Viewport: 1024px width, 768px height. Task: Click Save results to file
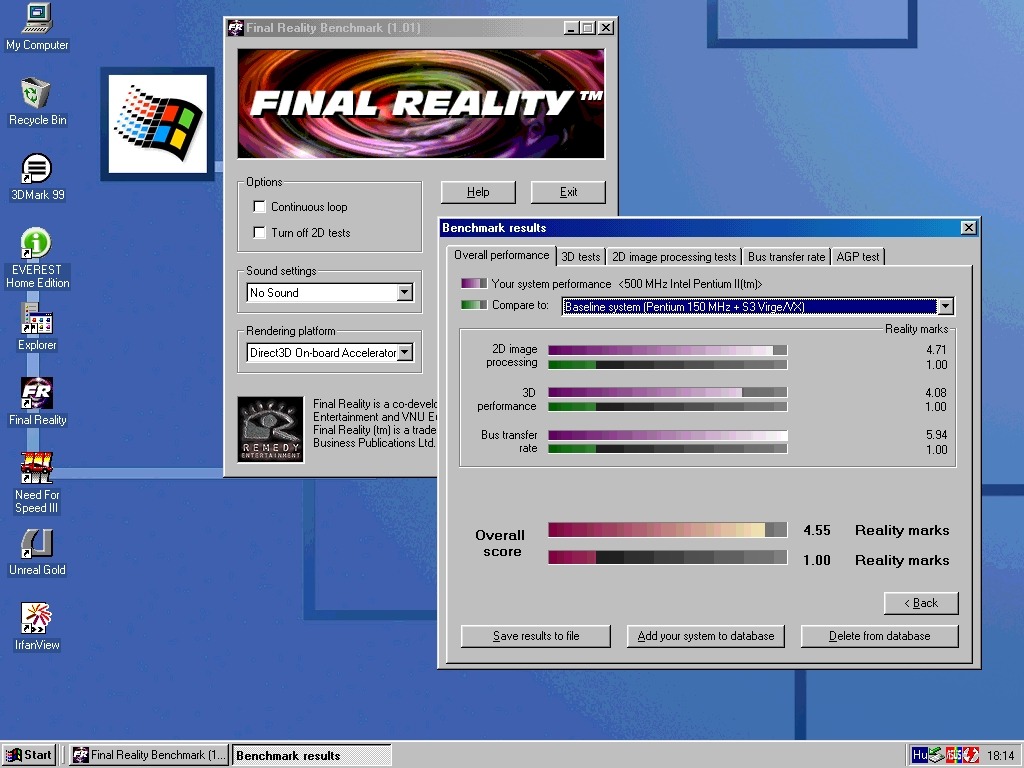(x=536, y=636)
